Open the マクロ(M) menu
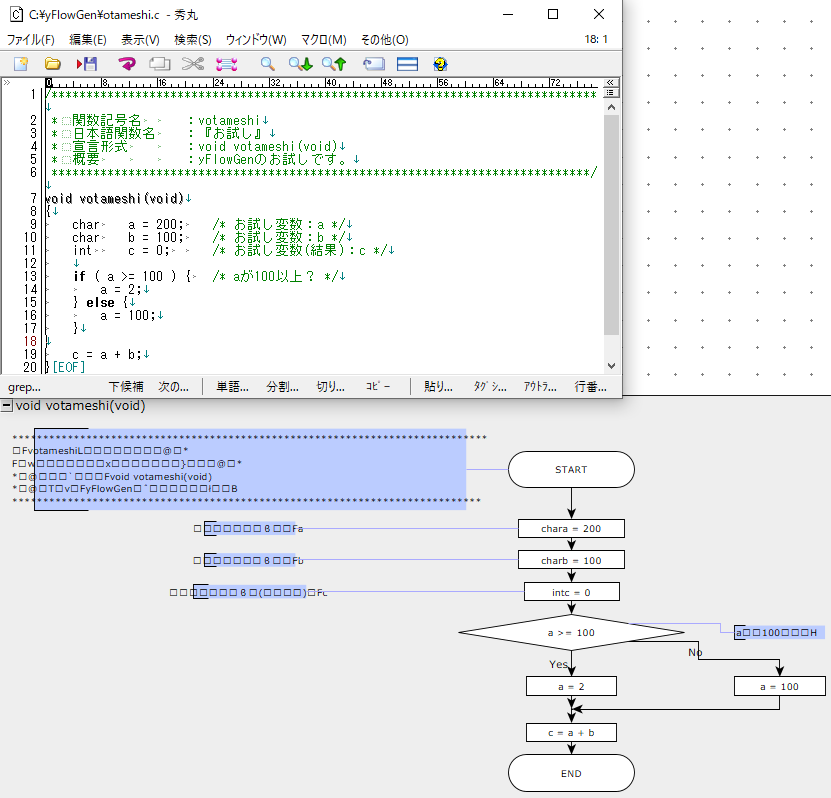 click(x=323, y=40)
